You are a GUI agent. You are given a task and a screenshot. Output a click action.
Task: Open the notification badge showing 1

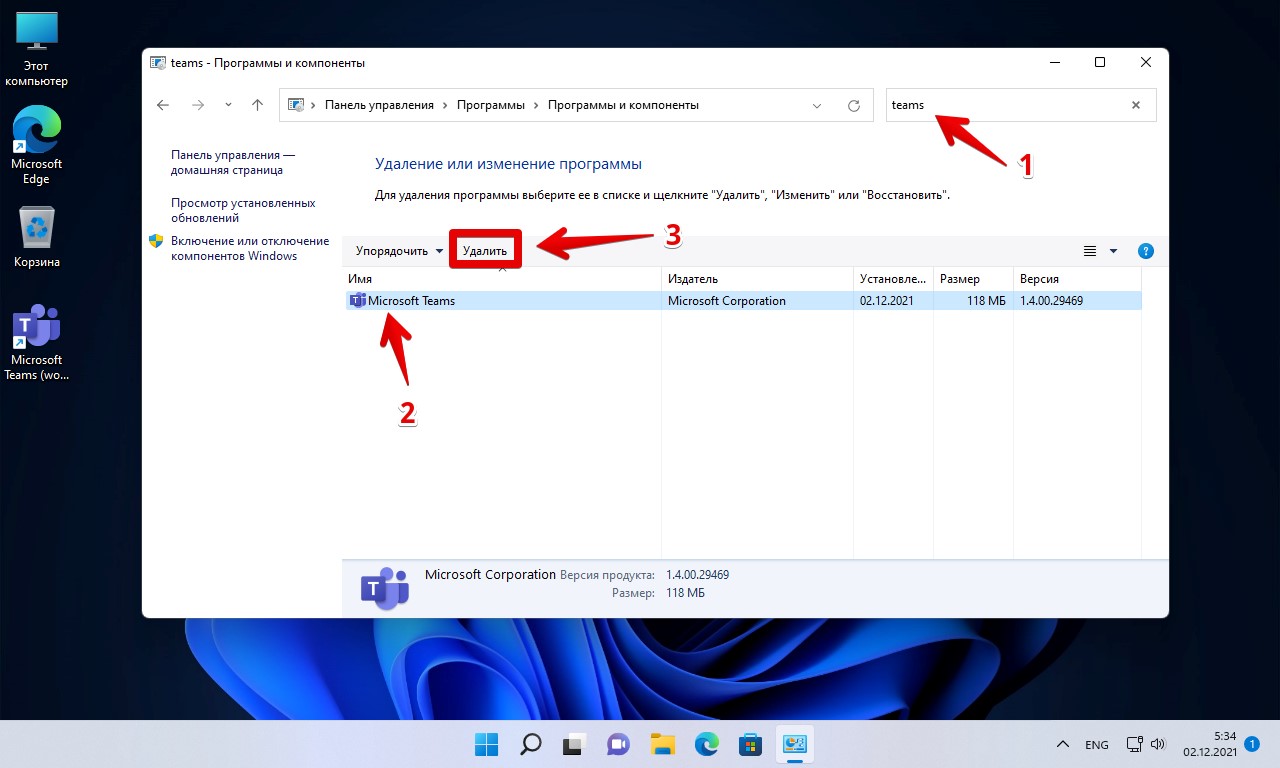1252,744
